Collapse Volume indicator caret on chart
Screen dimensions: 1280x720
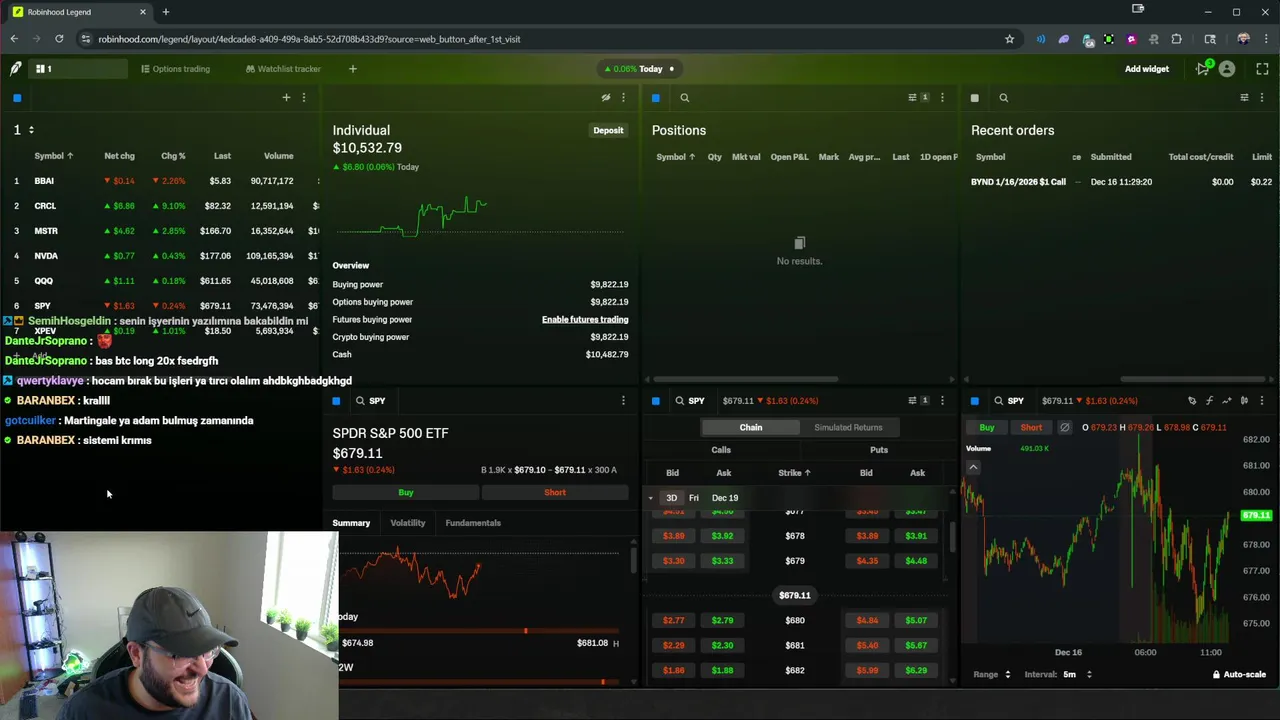pyautogui.click(x=973, y=467)
